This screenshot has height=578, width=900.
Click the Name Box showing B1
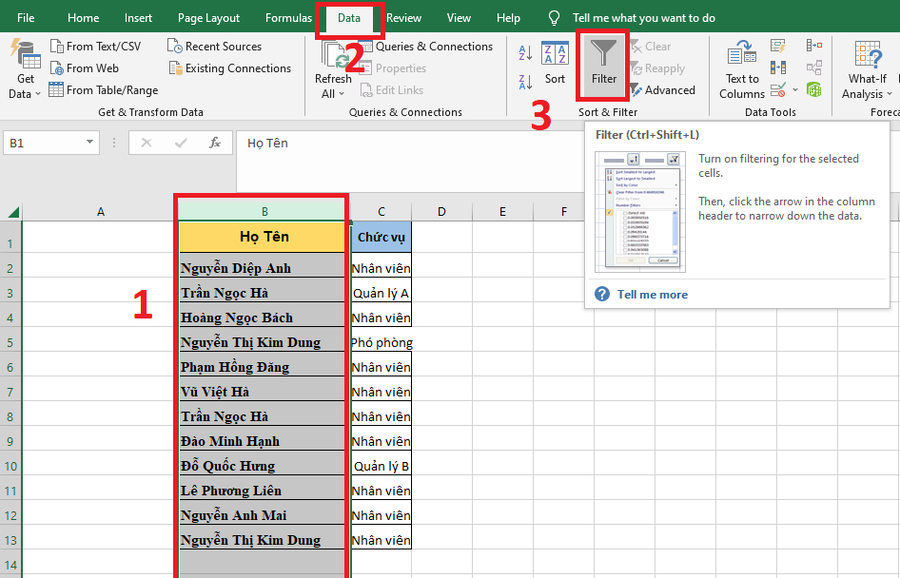point(44,143)
